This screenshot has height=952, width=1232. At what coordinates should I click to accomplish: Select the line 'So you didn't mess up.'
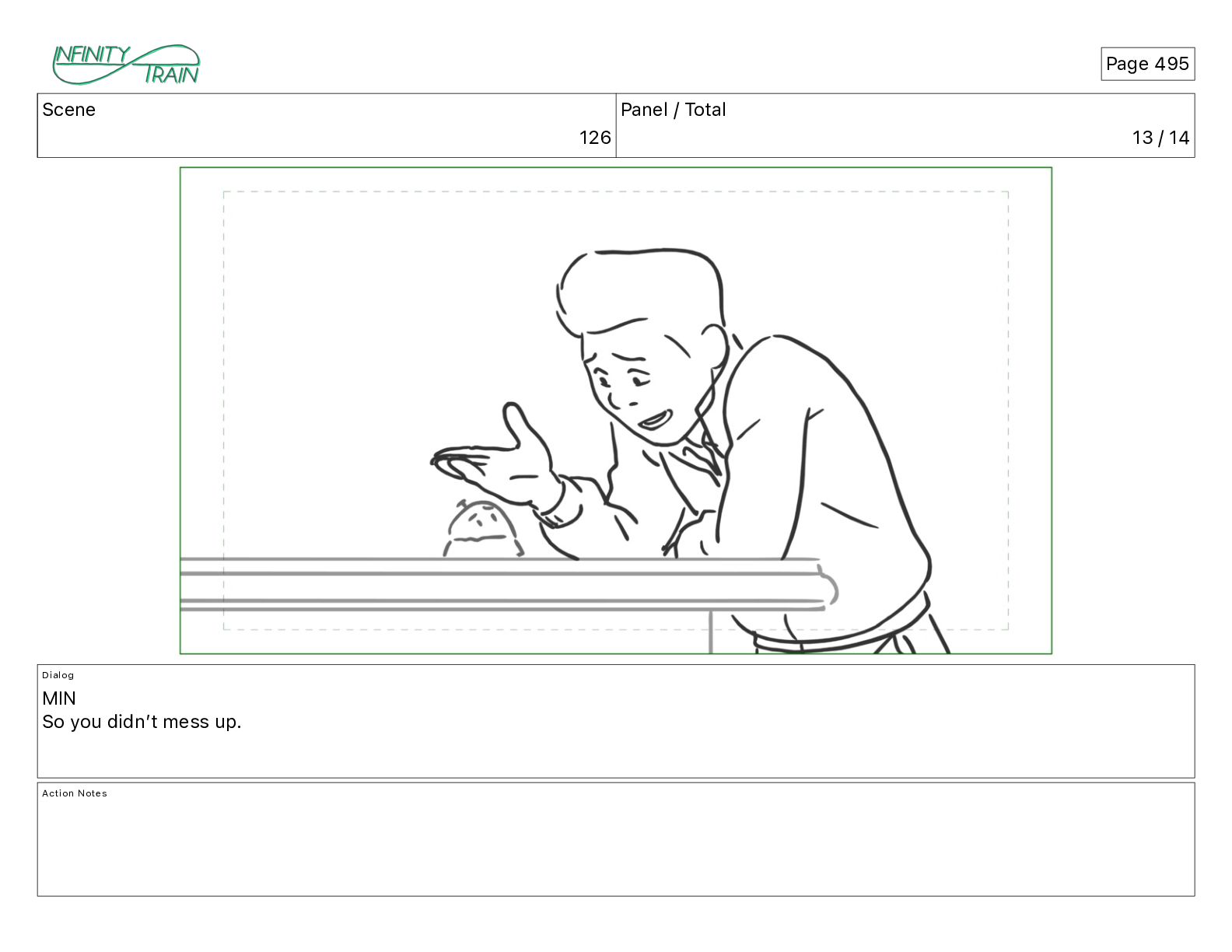pyautogui.click(x=142, y=722)
